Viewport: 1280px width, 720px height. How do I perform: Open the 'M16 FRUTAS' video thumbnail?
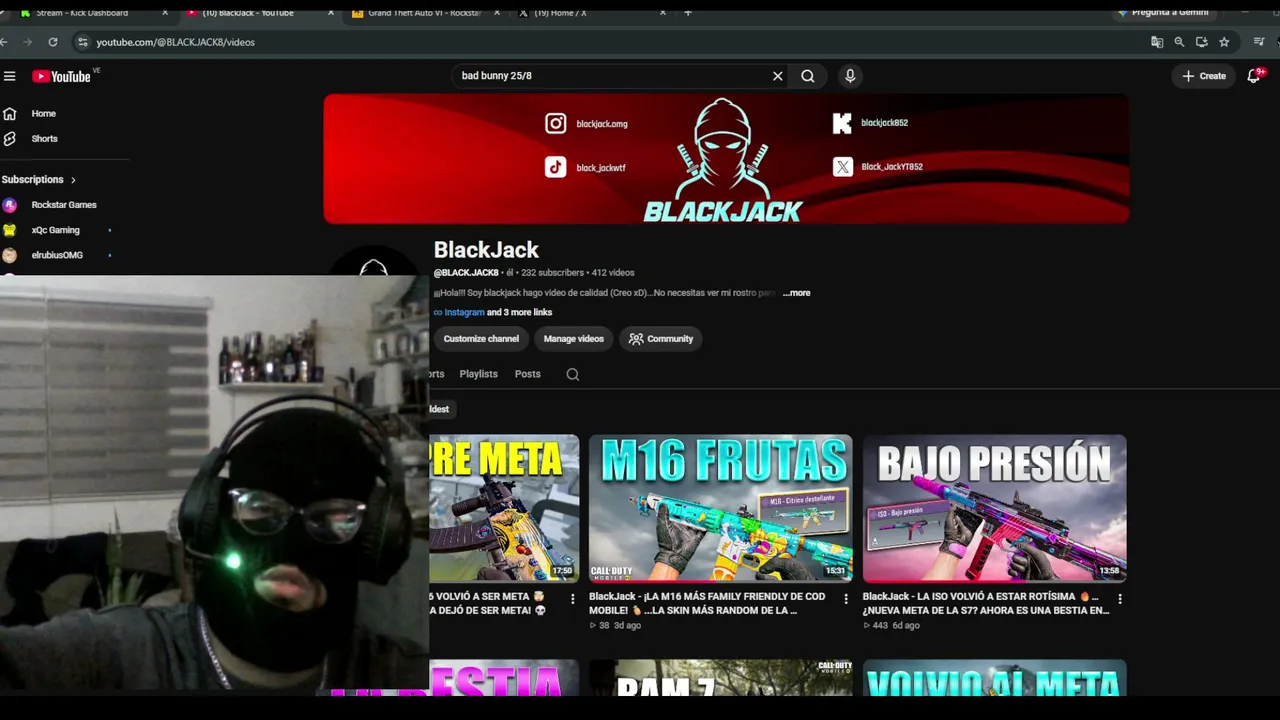pyautogui.click(x=721, y=508)
